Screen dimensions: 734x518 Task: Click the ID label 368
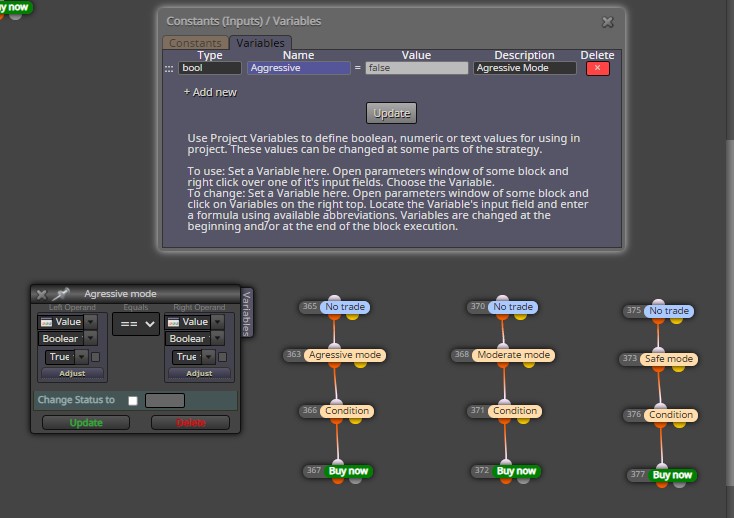tap(462, 355)
